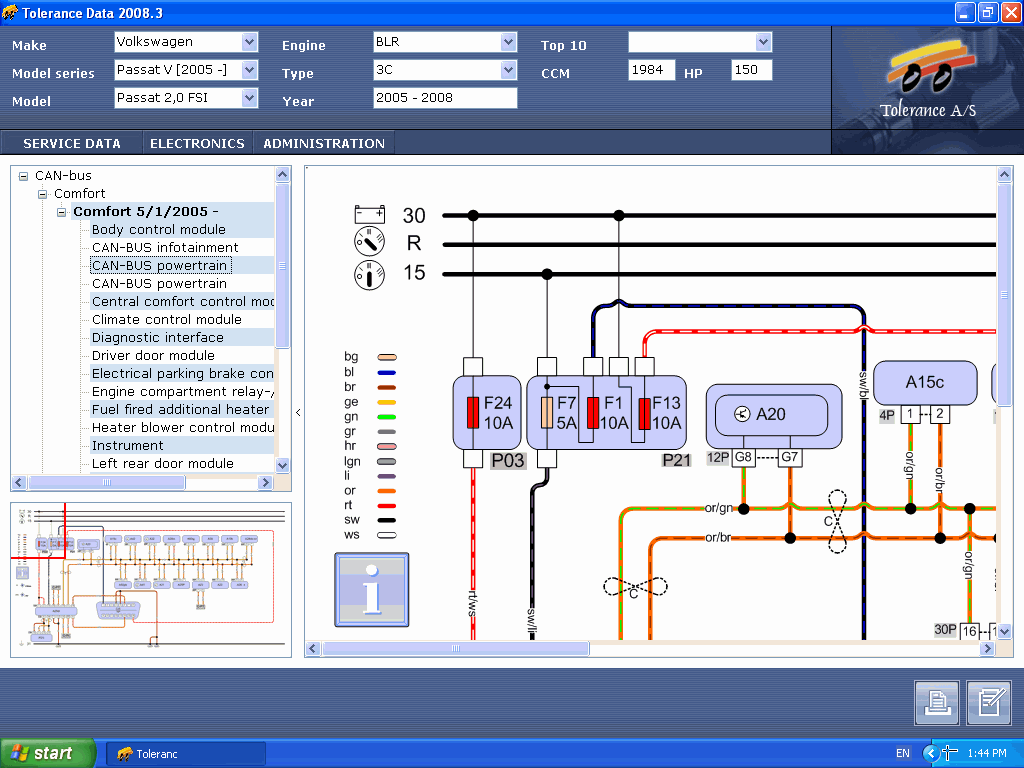Viewport: 1024px width, 768px height.
Task: Open the Top 10 dropdown
Action: pyautogui.click(x=763, y=42)
